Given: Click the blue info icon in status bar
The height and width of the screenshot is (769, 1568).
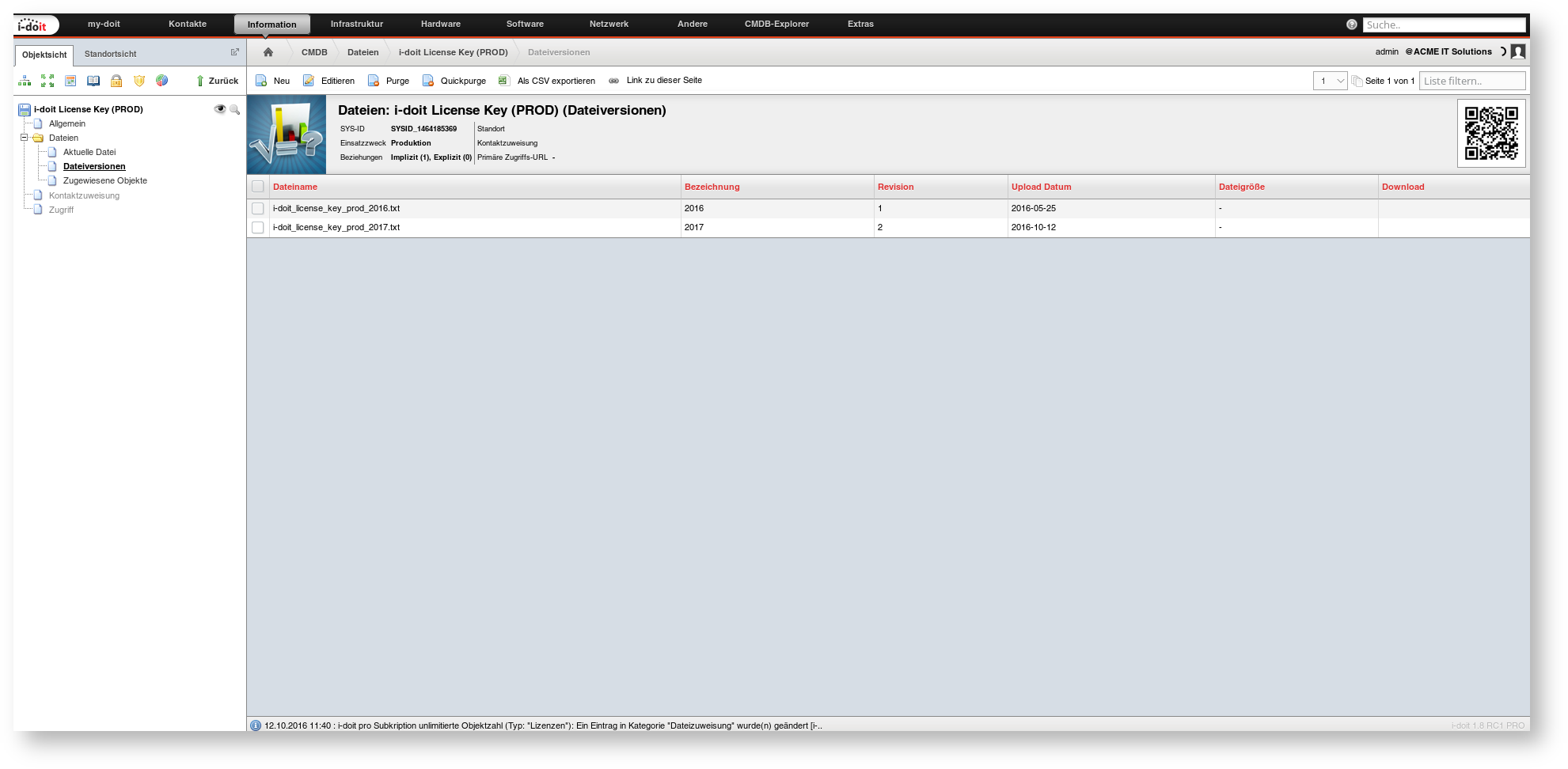Looking at the screenshot, I should pyautogui.click(x=256, y=725).
